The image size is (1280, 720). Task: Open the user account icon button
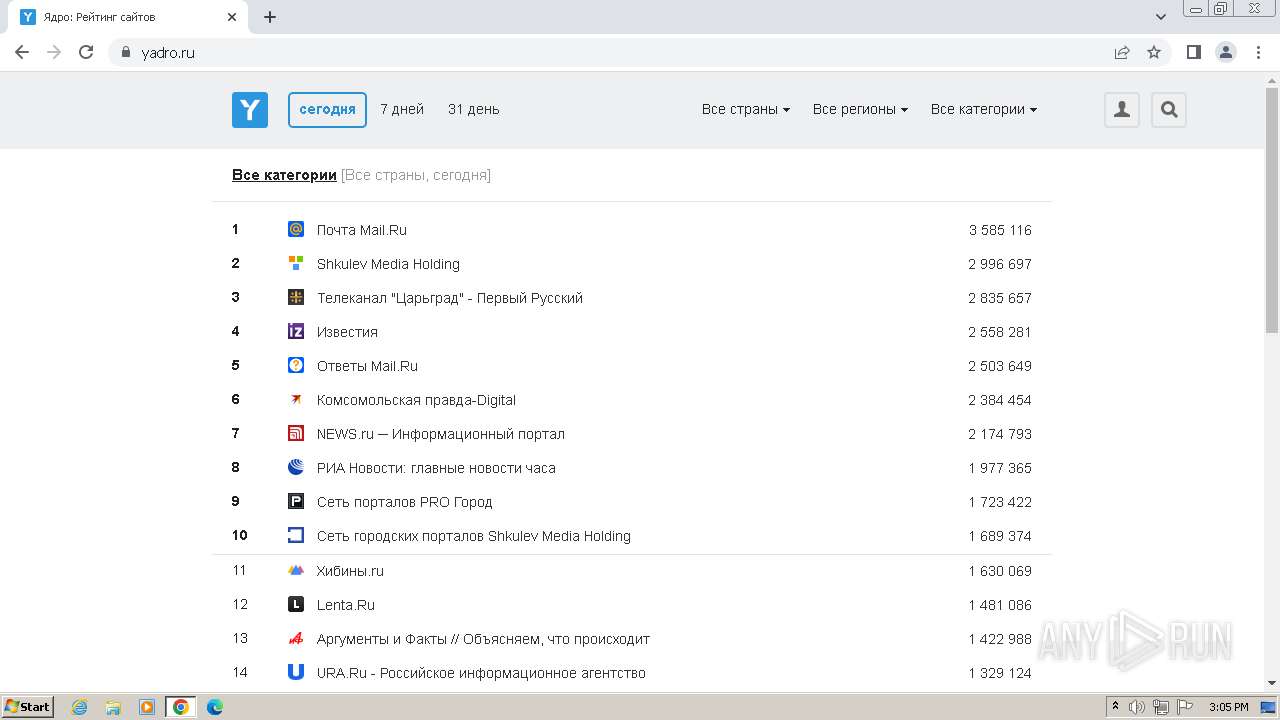pos(1122,110)
